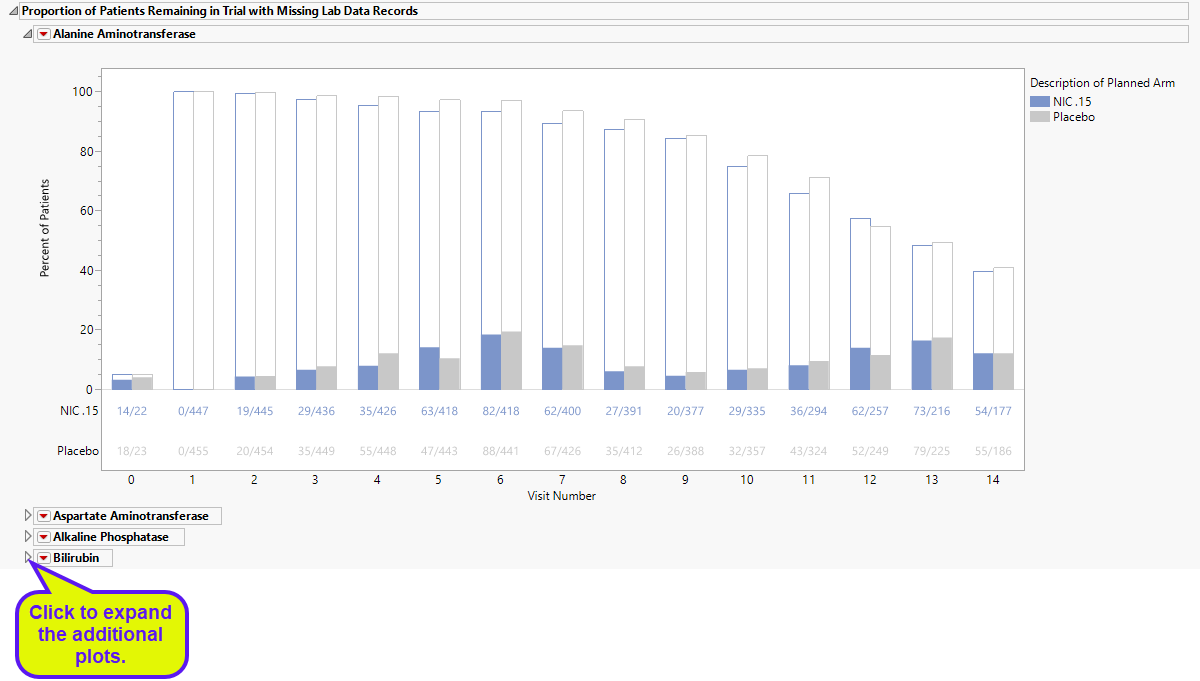Screen dimensions: 1200x681
Task: Click the Description of Planned Arm legend title
Action: [x=1102, y=83]
